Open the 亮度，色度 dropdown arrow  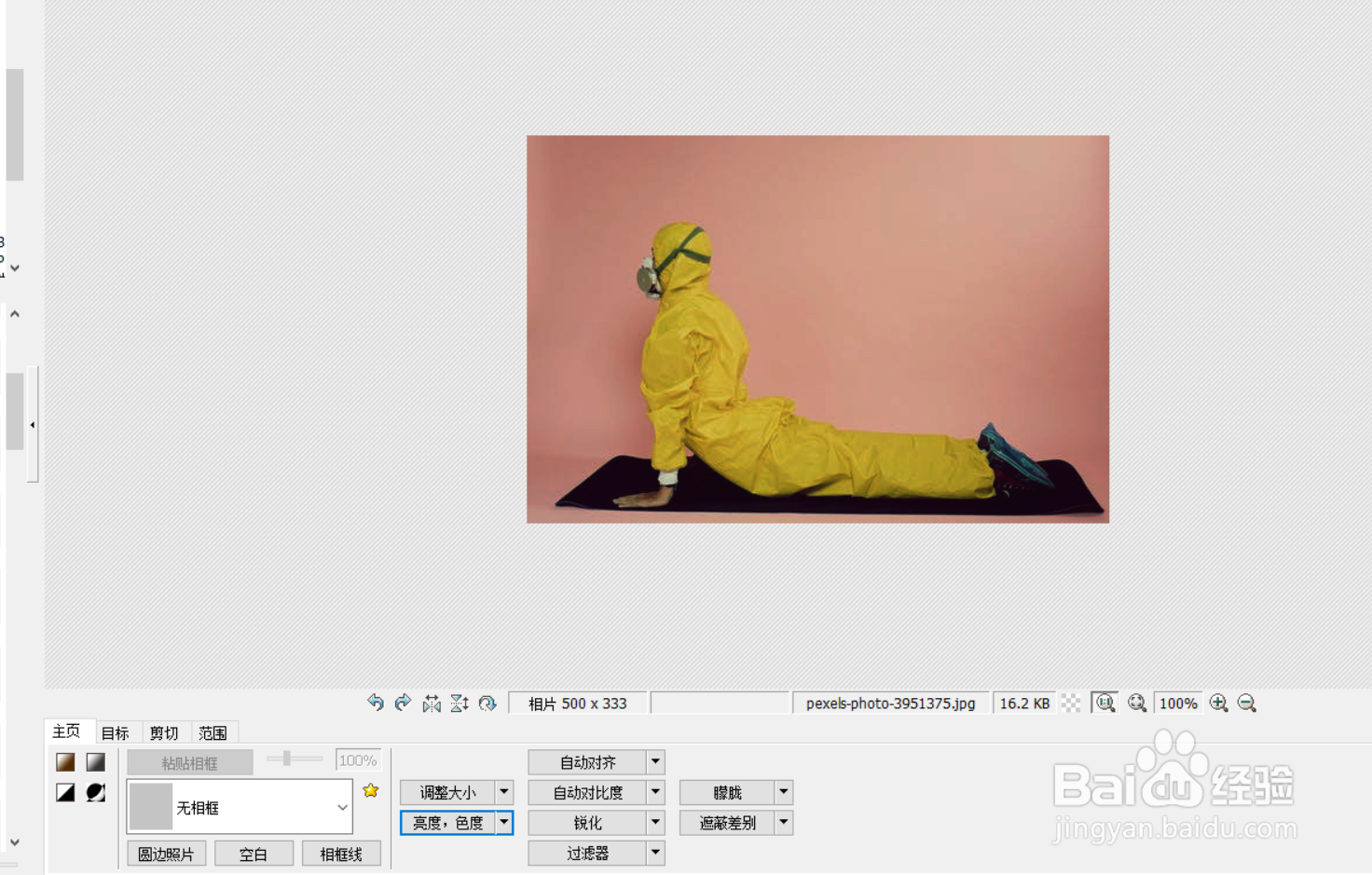click(504, 823)
